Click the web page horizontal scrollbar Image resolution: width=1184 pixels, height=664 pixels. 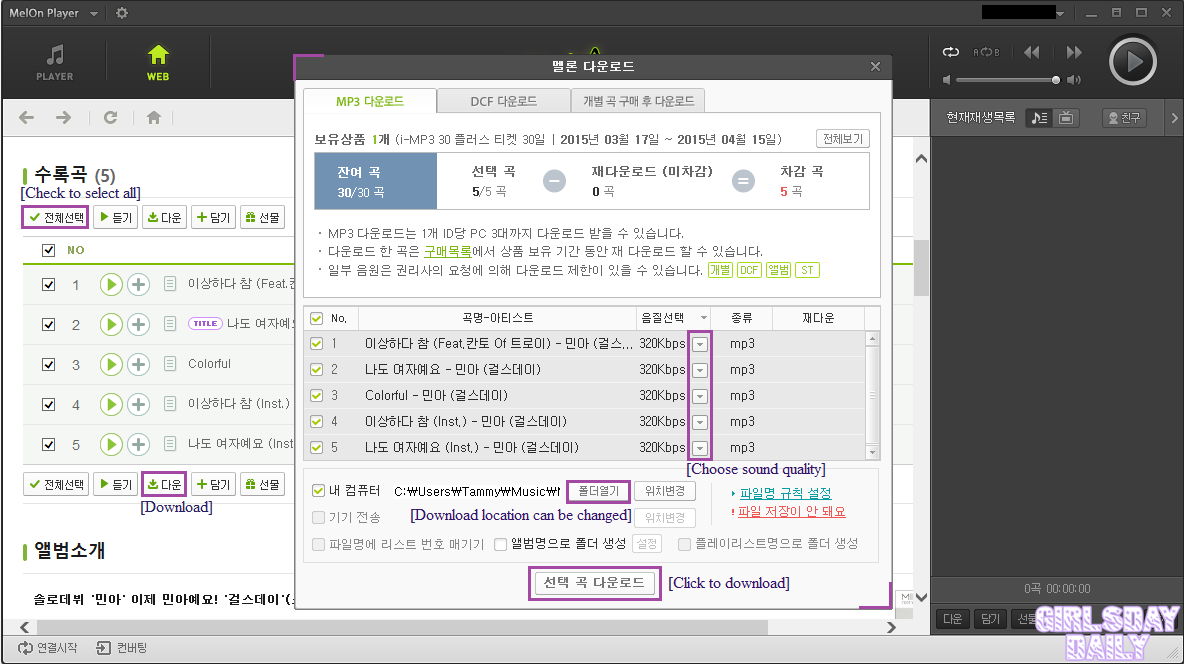click(402, 628)
